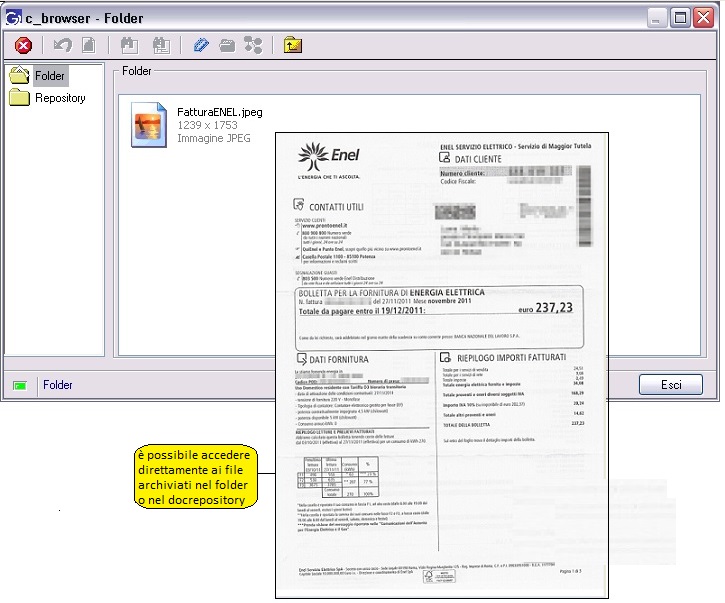Screen dimensions: 725x603
Task: Click the Esci button
Action: click(x=670, y=385)
